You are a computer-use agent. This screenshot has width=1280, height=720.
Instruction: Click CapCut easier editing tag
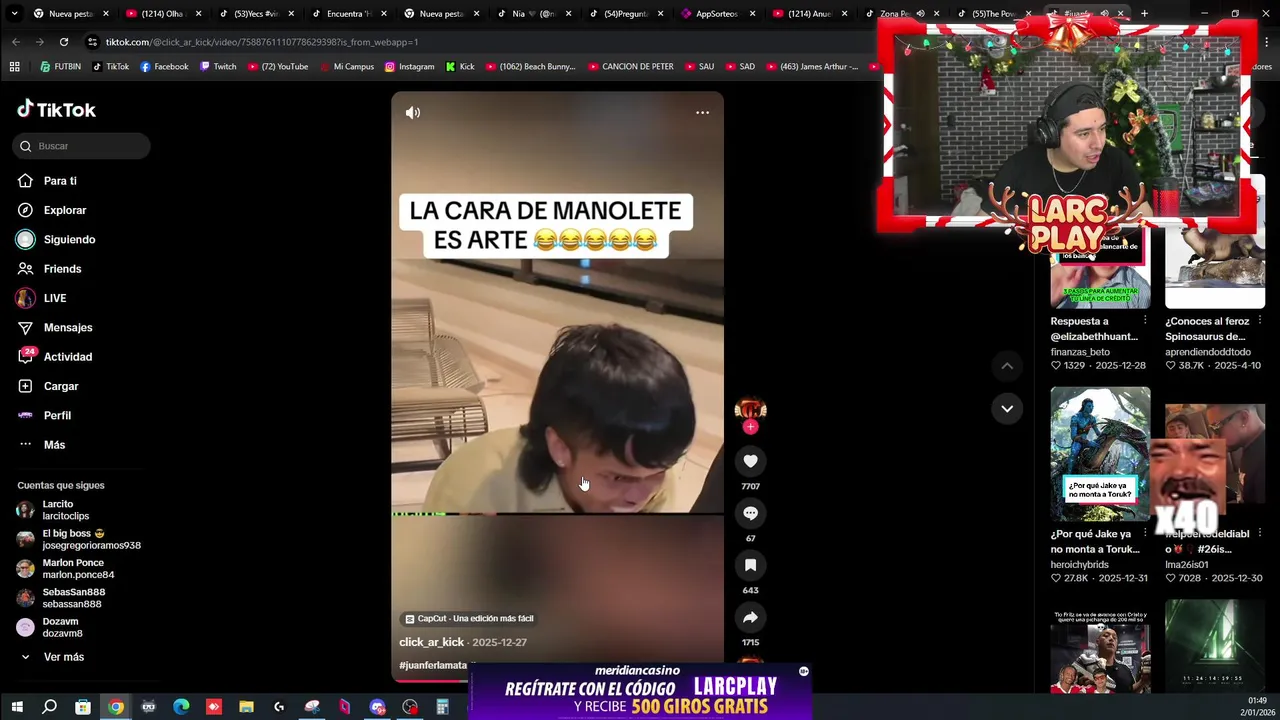click(469, 618)
